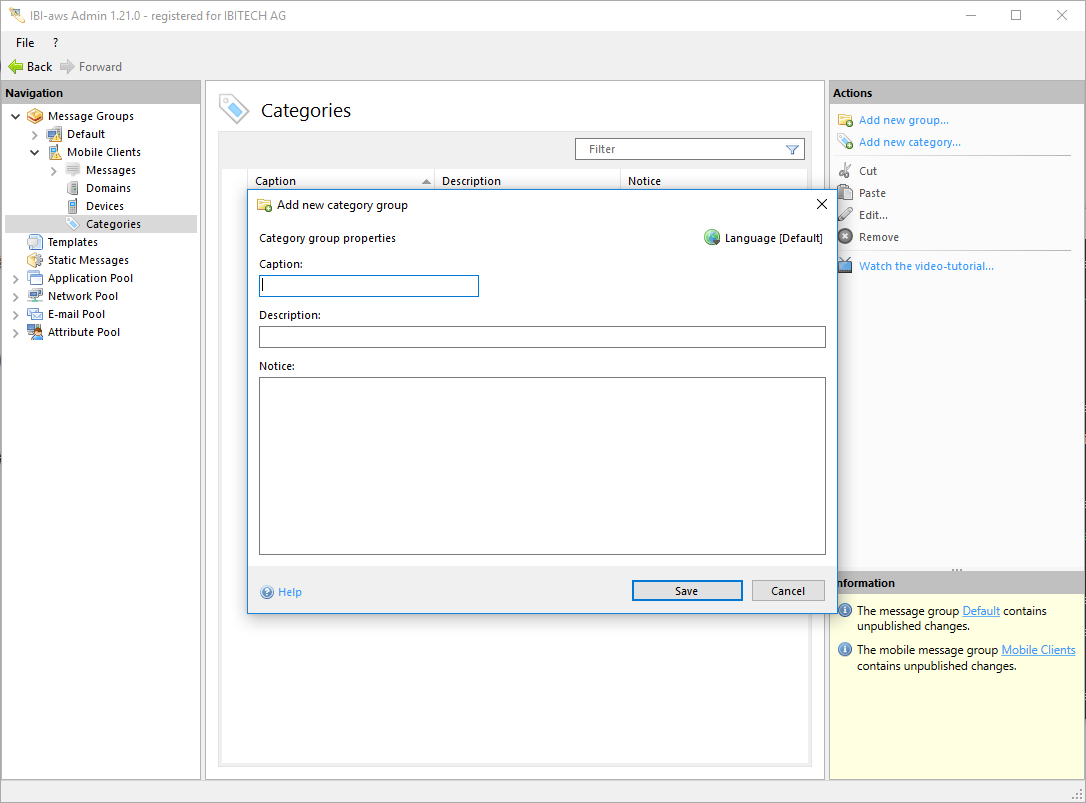
Task: Select the Devices node in navigation tree
Action: (104, 206)
